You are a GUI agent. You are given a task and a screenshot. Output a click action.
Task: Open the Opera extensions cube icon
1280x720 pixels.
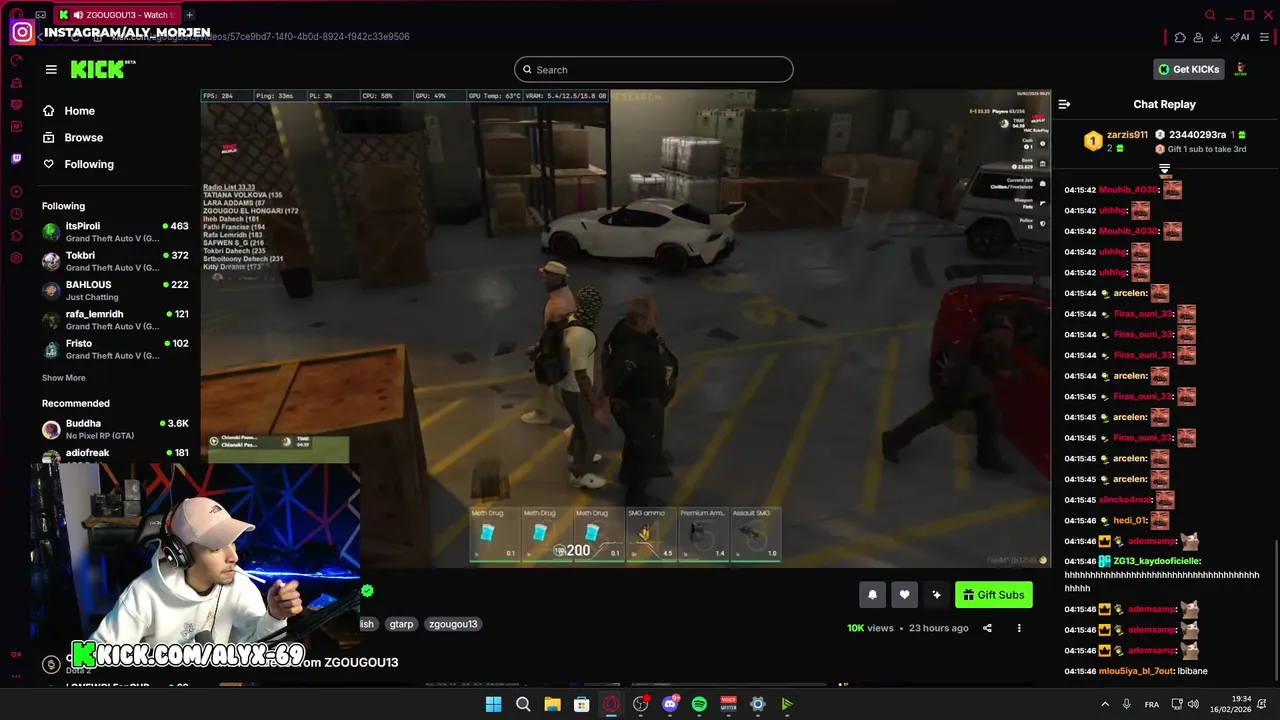(x=1180, y=37)
